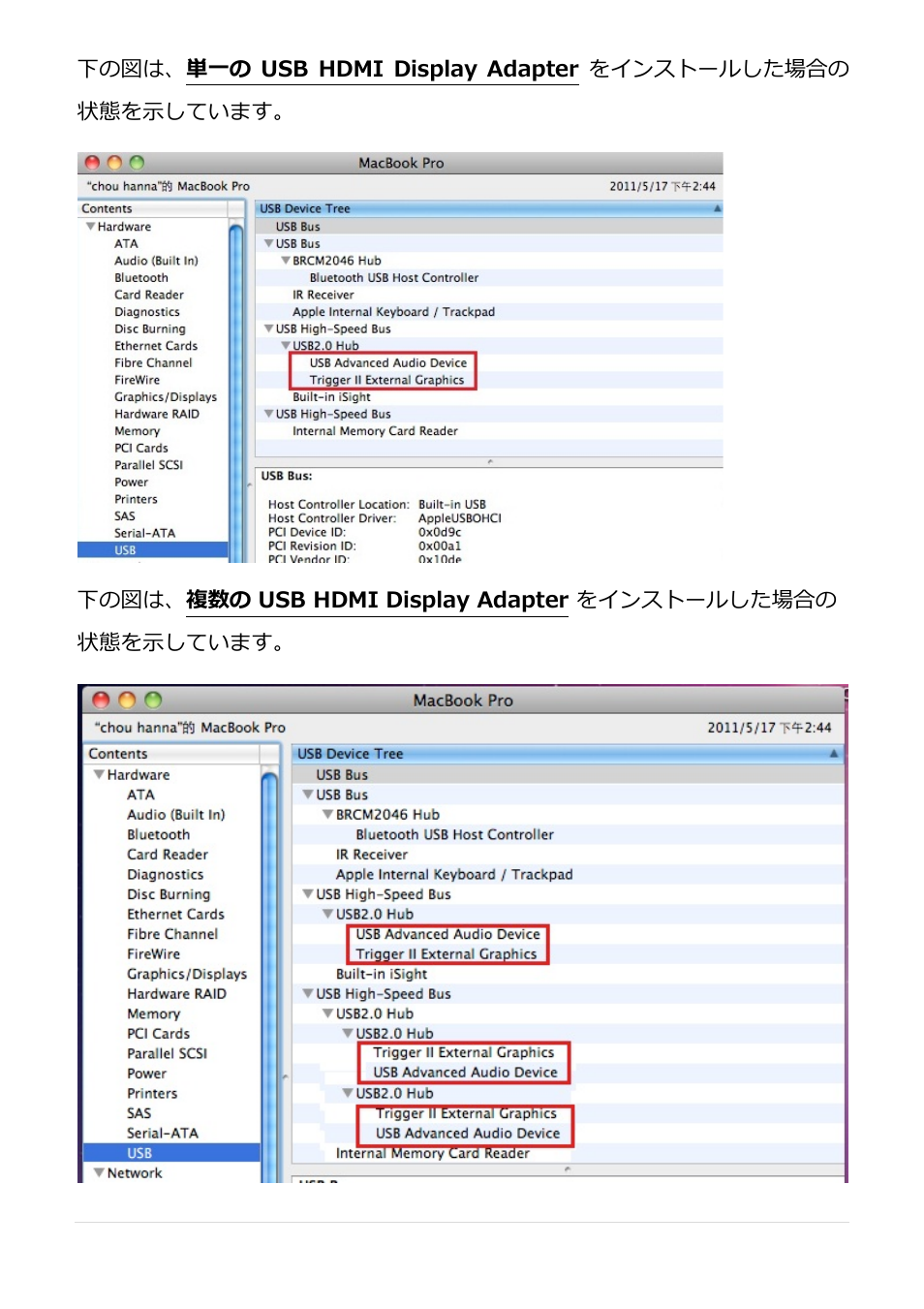Select Internal Memory Card Reader in lower window
Screen dimensions: 924x1309
432,1153
